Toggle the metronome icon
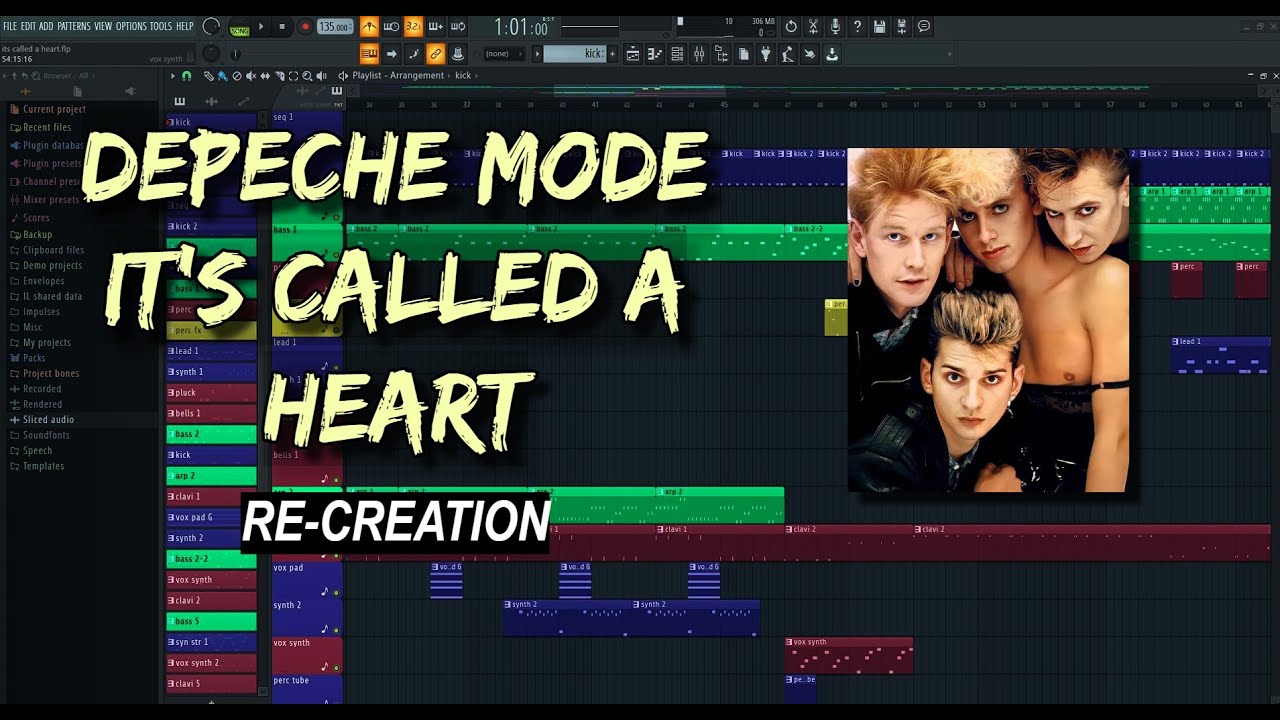Image resolution: width=1280 pixels, height=720 pixels. coord(369,27)
